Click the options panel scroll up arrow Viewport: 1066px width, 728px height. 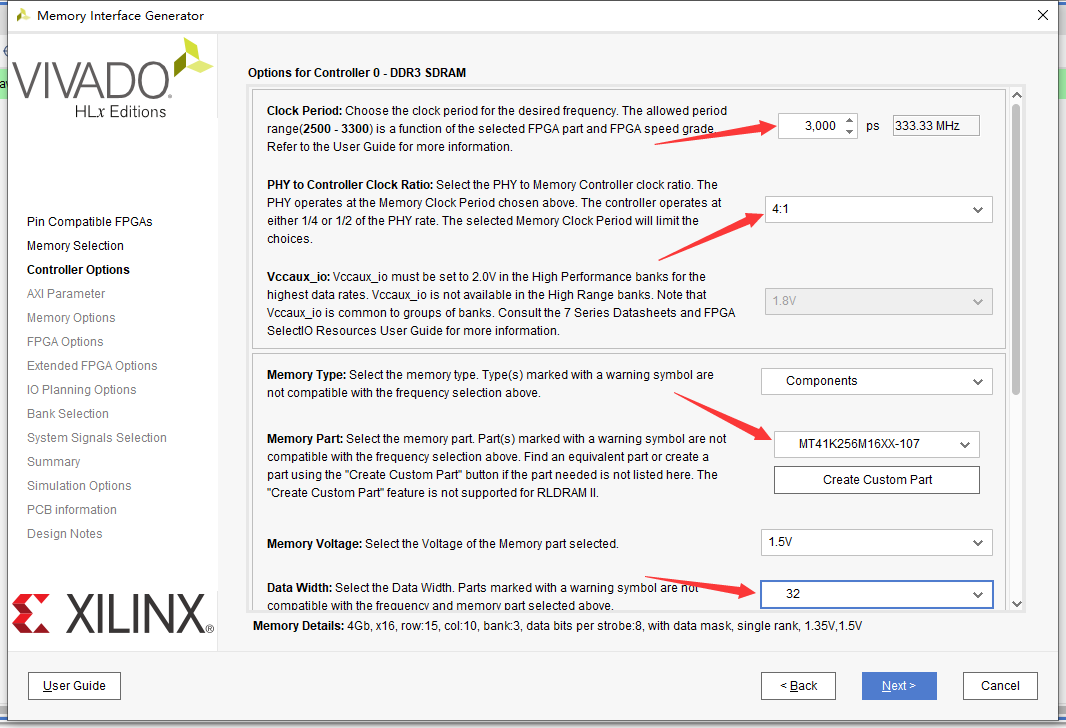tap(1016, 95)
